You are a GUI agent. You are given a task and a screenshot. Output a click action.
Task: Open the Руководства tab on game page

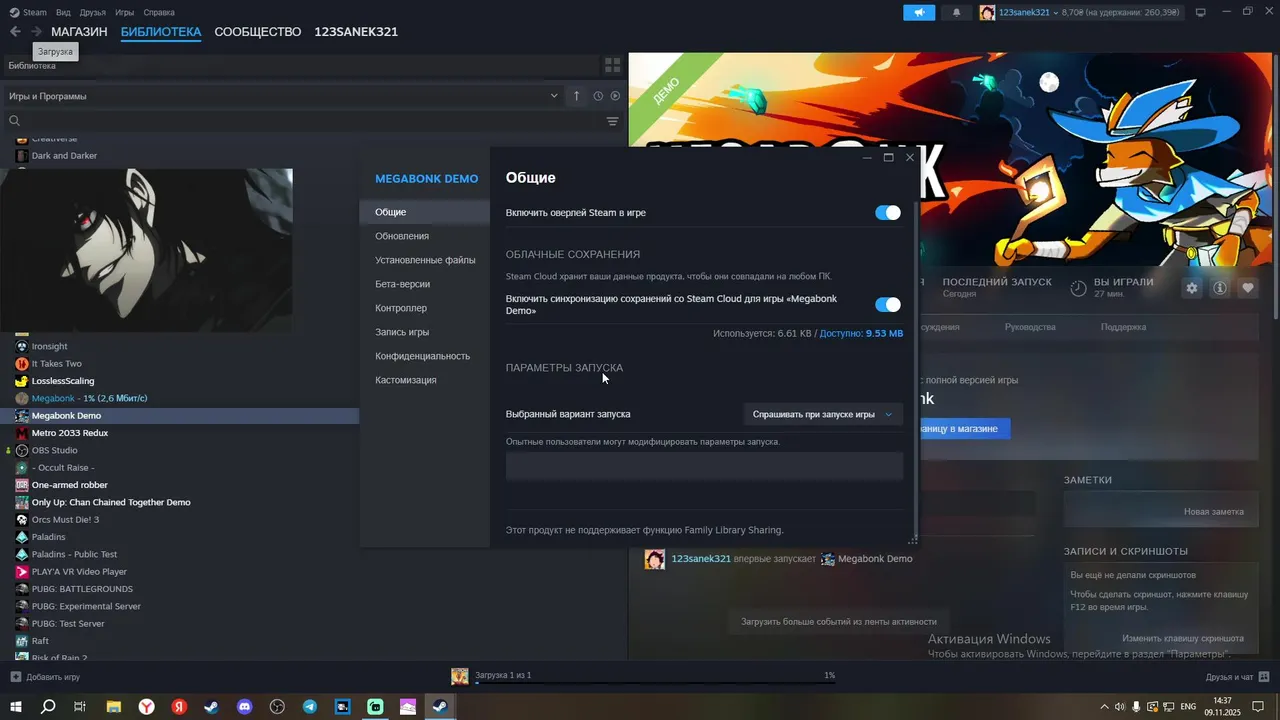point(1030,327)
